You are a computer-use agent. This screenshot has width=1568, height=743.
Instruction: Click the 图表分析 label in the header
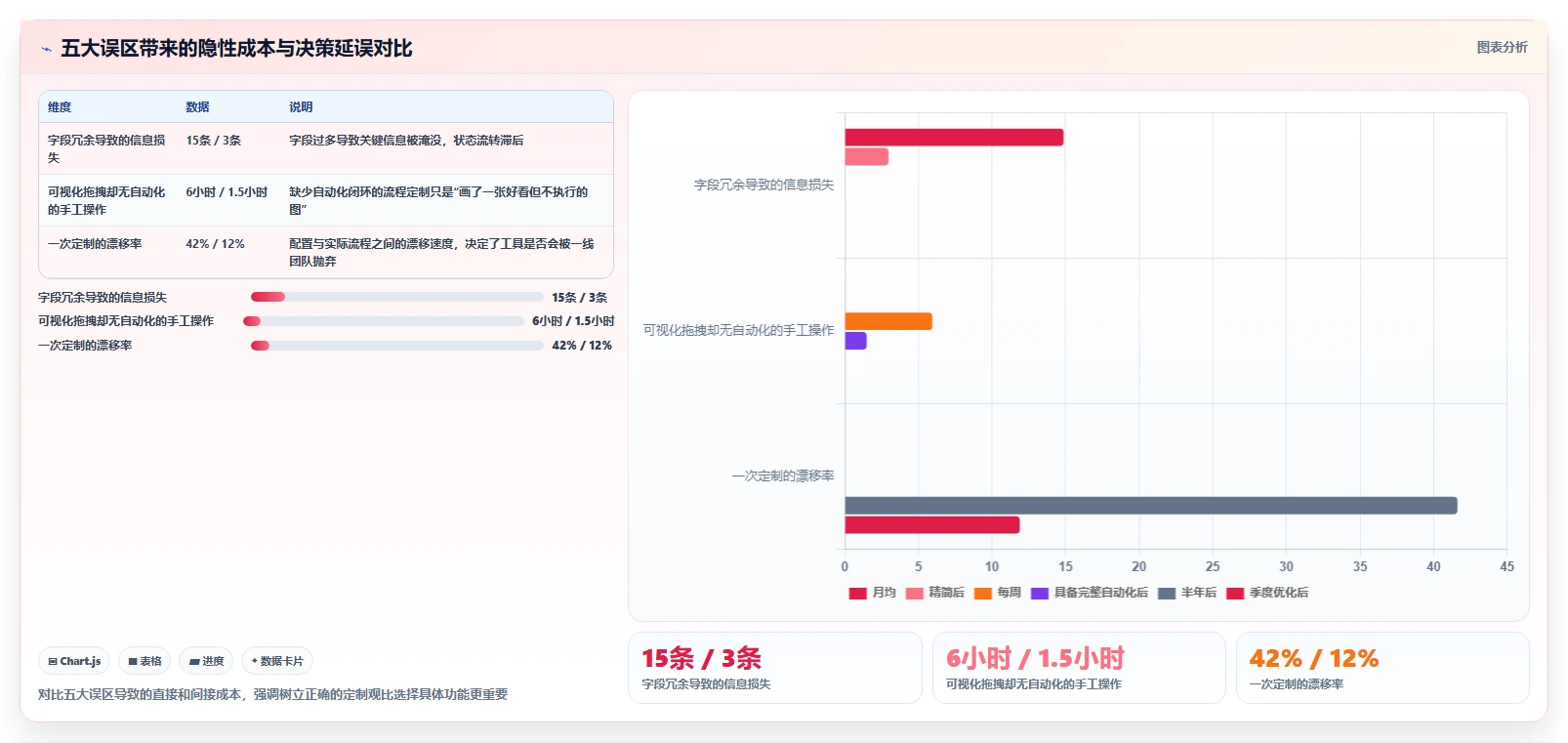pos(1502,47)
